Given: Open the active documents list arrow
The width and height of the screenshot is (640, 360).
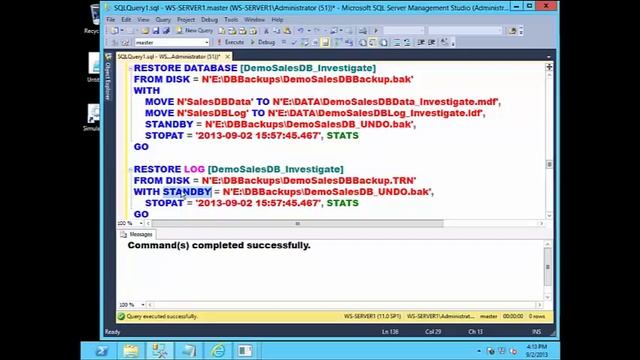Looking at the screenshot, I should click(549, 57).
